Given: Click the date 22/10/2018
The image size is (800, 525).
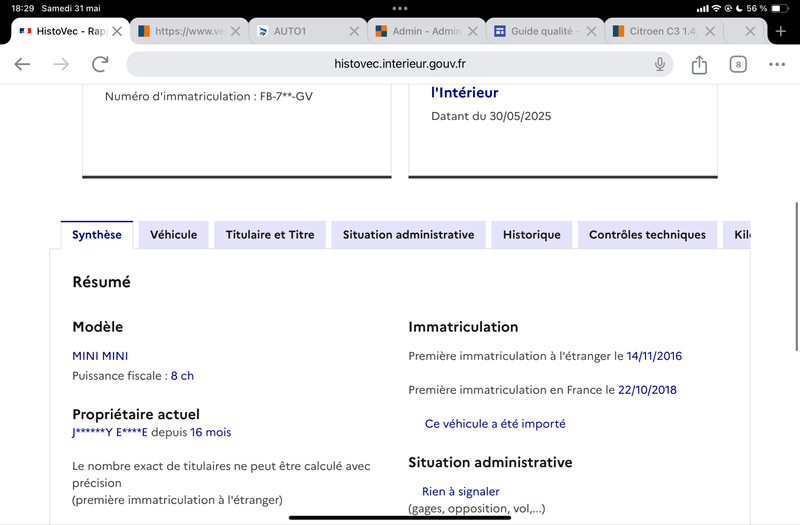Looking at the screenshot, I should pyautogui.click(x=647, y=390).
